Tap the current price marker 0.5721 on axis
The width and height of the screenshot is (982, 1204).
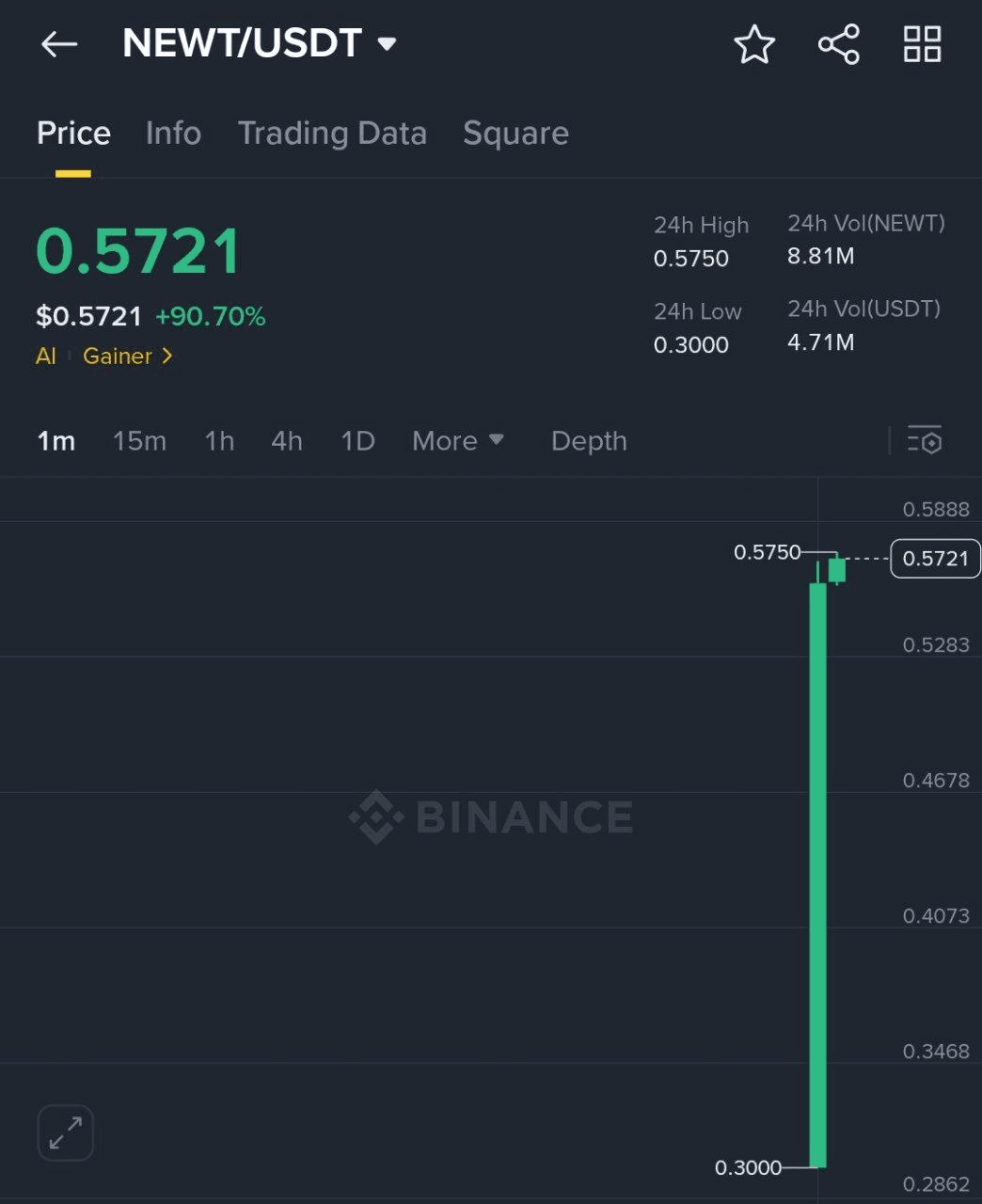(935, 559)
